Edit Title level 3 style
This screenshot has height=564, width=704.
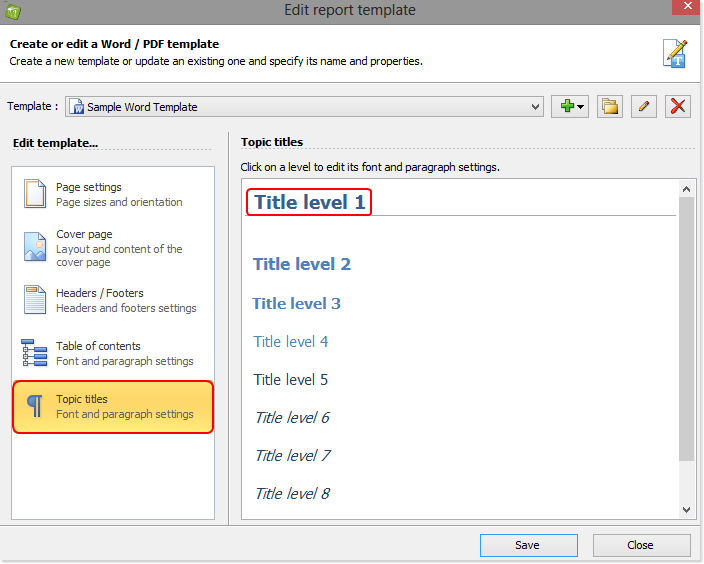pyautogui.click(x=296, y=304)
